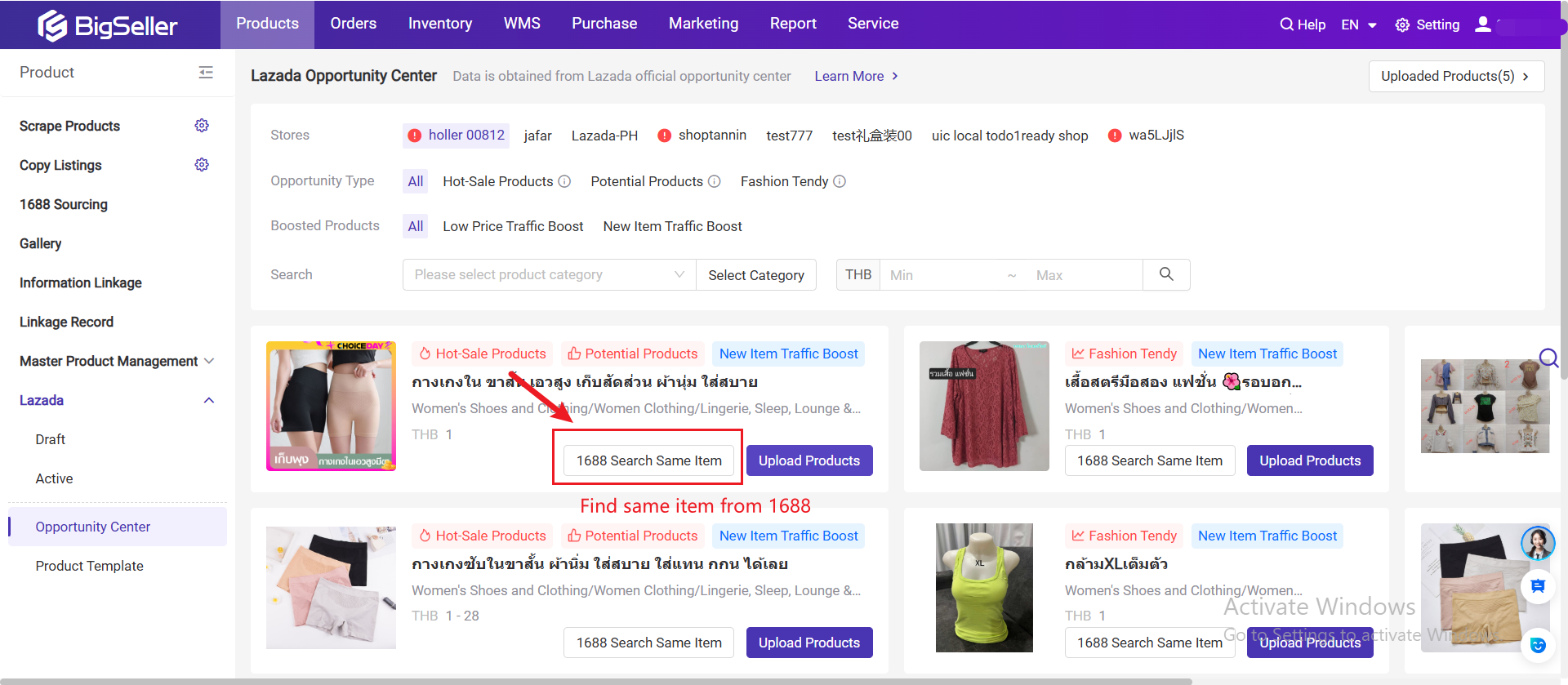Collapse the Product sidebar menu icon
The image size is (1568, 685).
pos(206,73)
